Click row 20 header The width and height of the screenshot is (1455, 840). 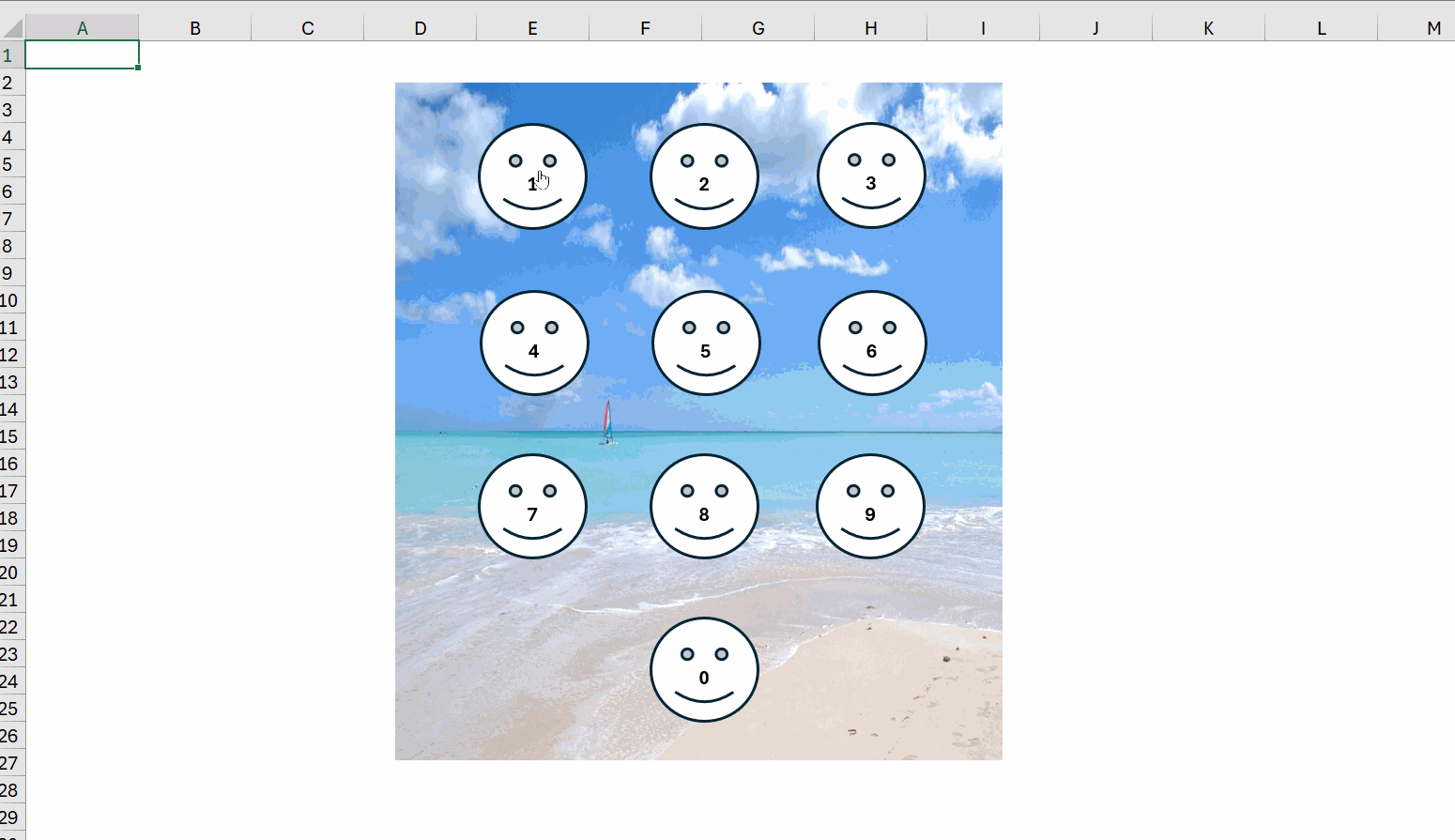point(11,573)
